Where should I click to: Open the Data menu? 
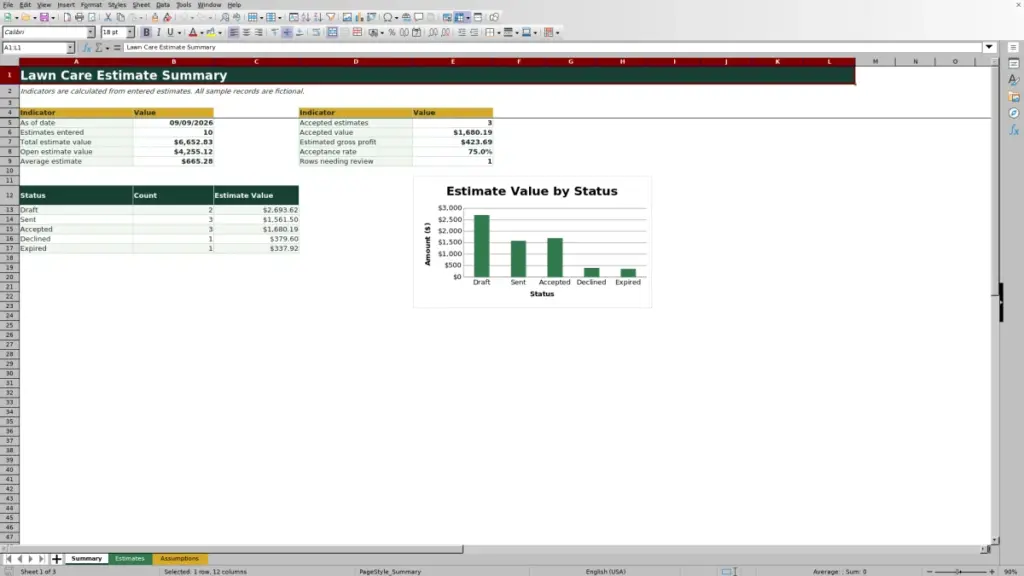163,5
